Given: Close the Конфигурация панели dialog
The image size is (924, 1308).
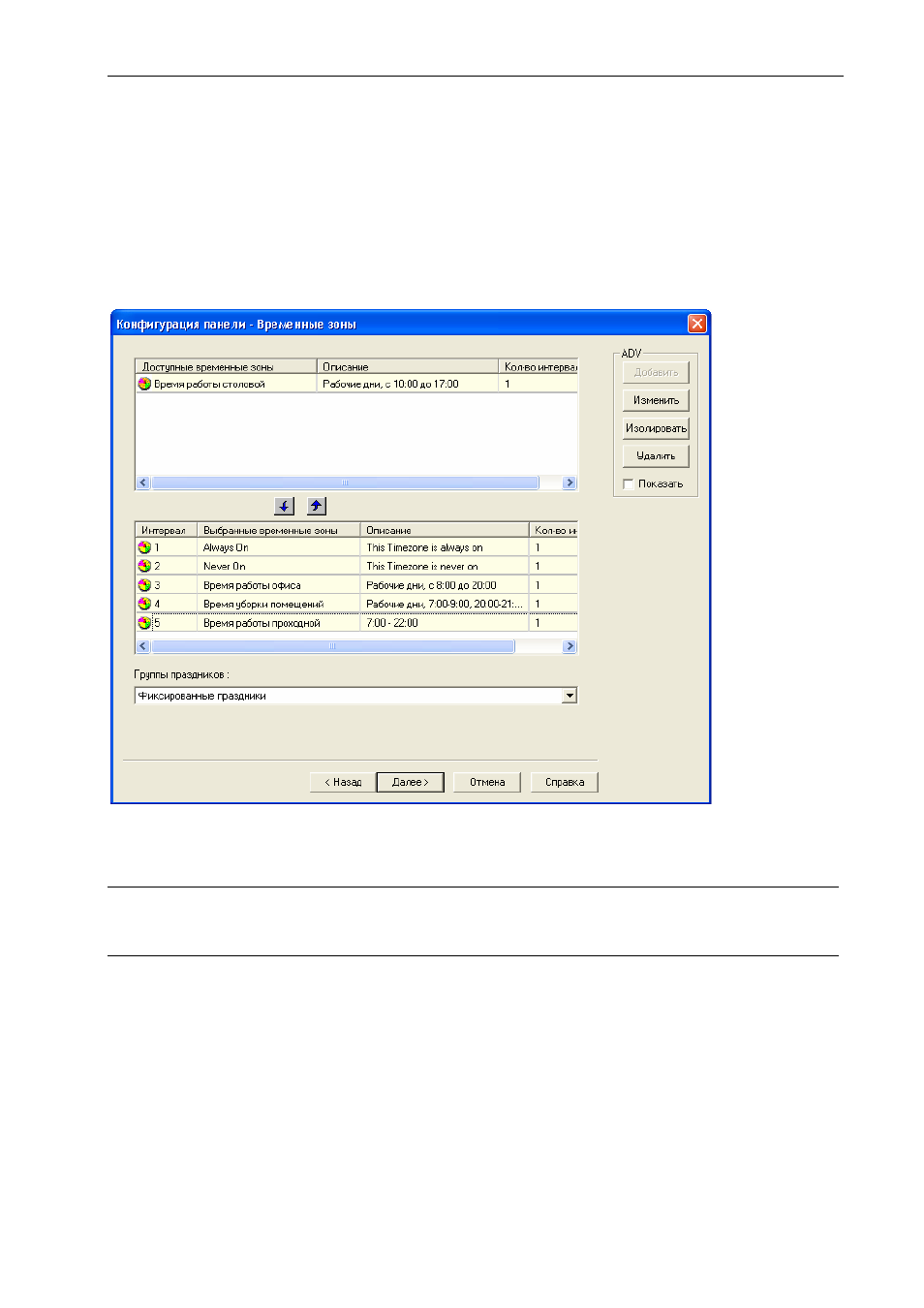Looking at the screenshot, I should [696, 324].
